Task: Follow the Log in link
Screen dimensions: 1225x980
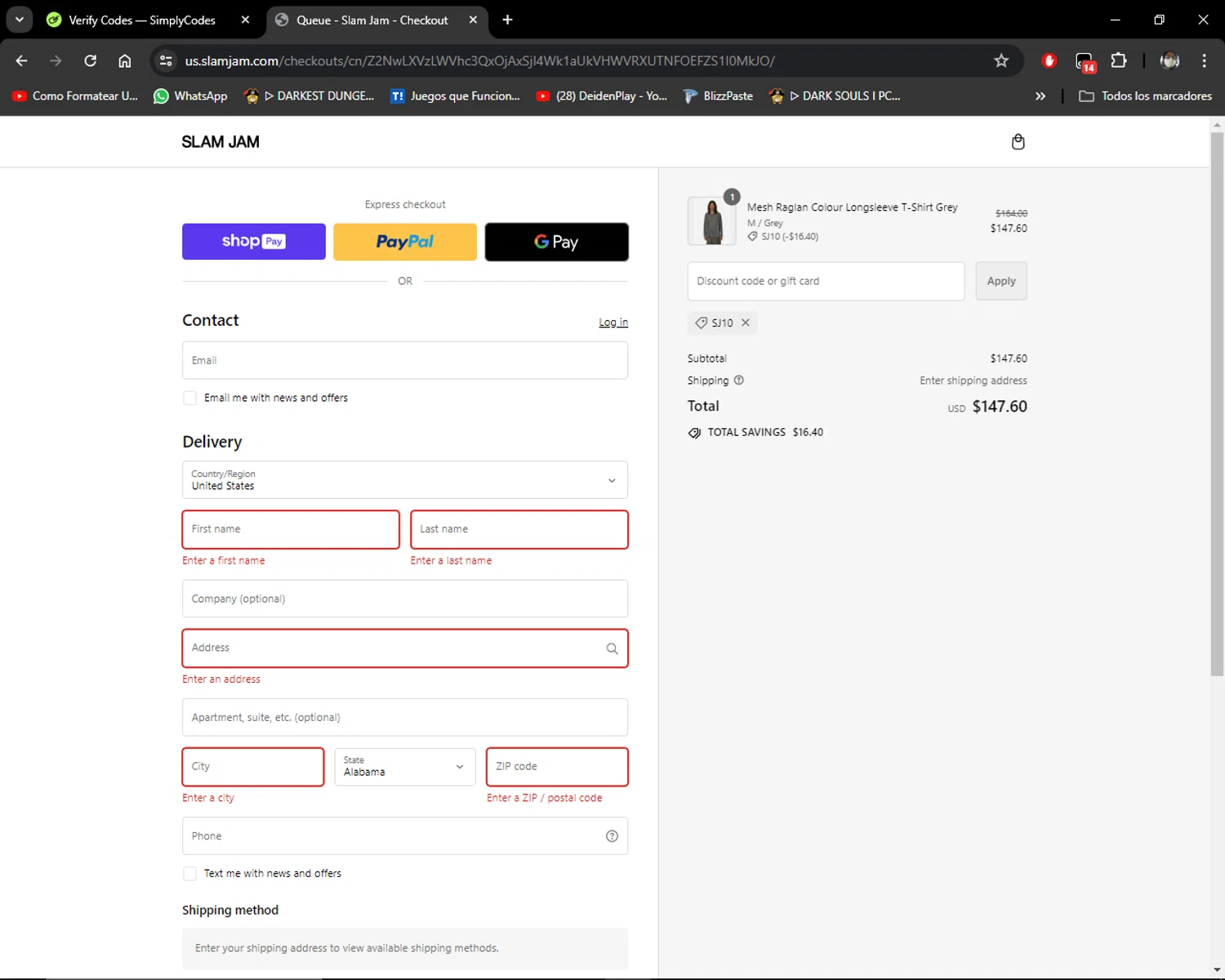Action: click(x=613, y=323)
